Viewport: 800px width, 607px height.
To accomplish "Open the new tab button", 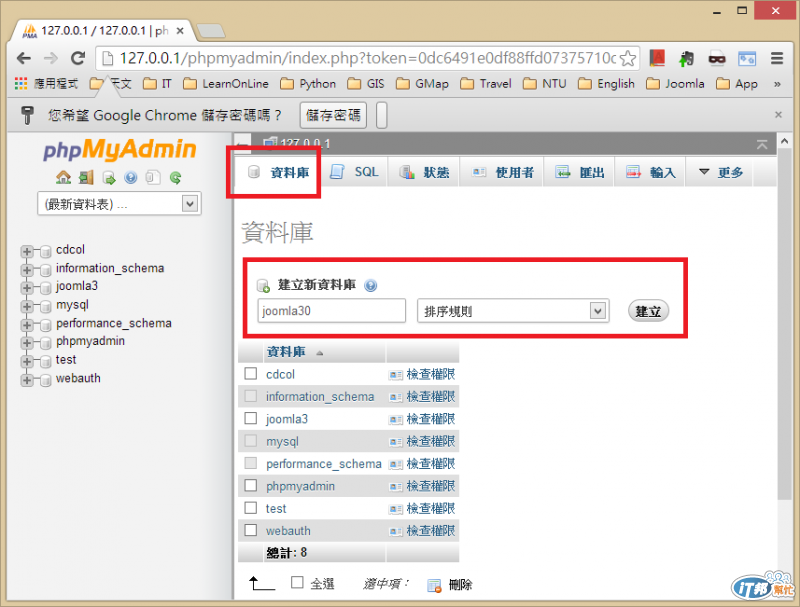I will [211, 31].
